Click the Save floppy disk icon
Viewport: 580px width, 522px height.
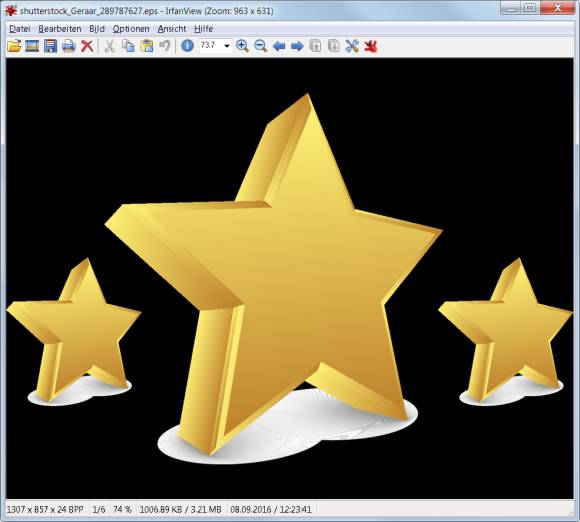[x=50, y=46]
